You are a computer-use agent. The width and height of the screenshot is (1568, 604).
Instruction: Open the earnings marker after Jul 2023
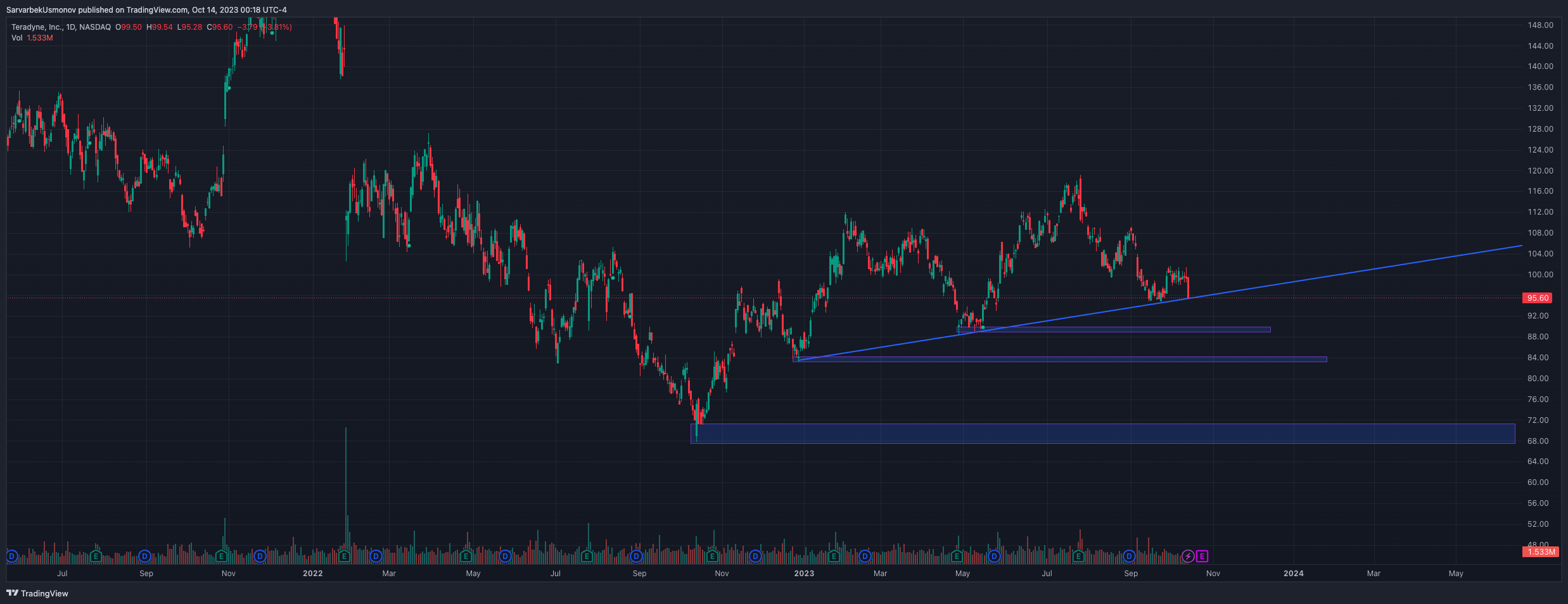click(1078, 557)
